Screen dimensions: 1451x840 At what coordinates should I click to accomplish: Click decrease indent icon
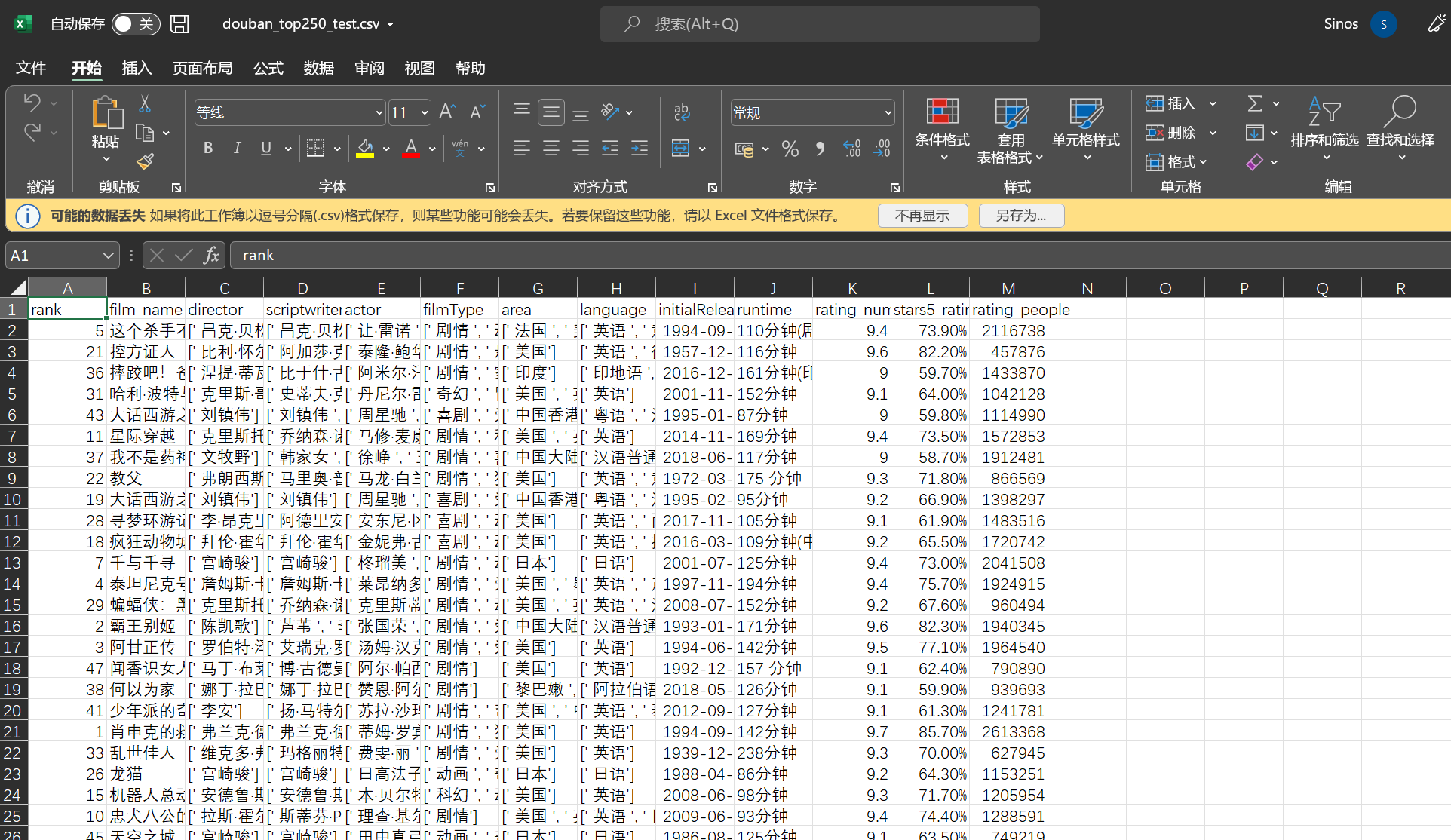pos(610,148)
